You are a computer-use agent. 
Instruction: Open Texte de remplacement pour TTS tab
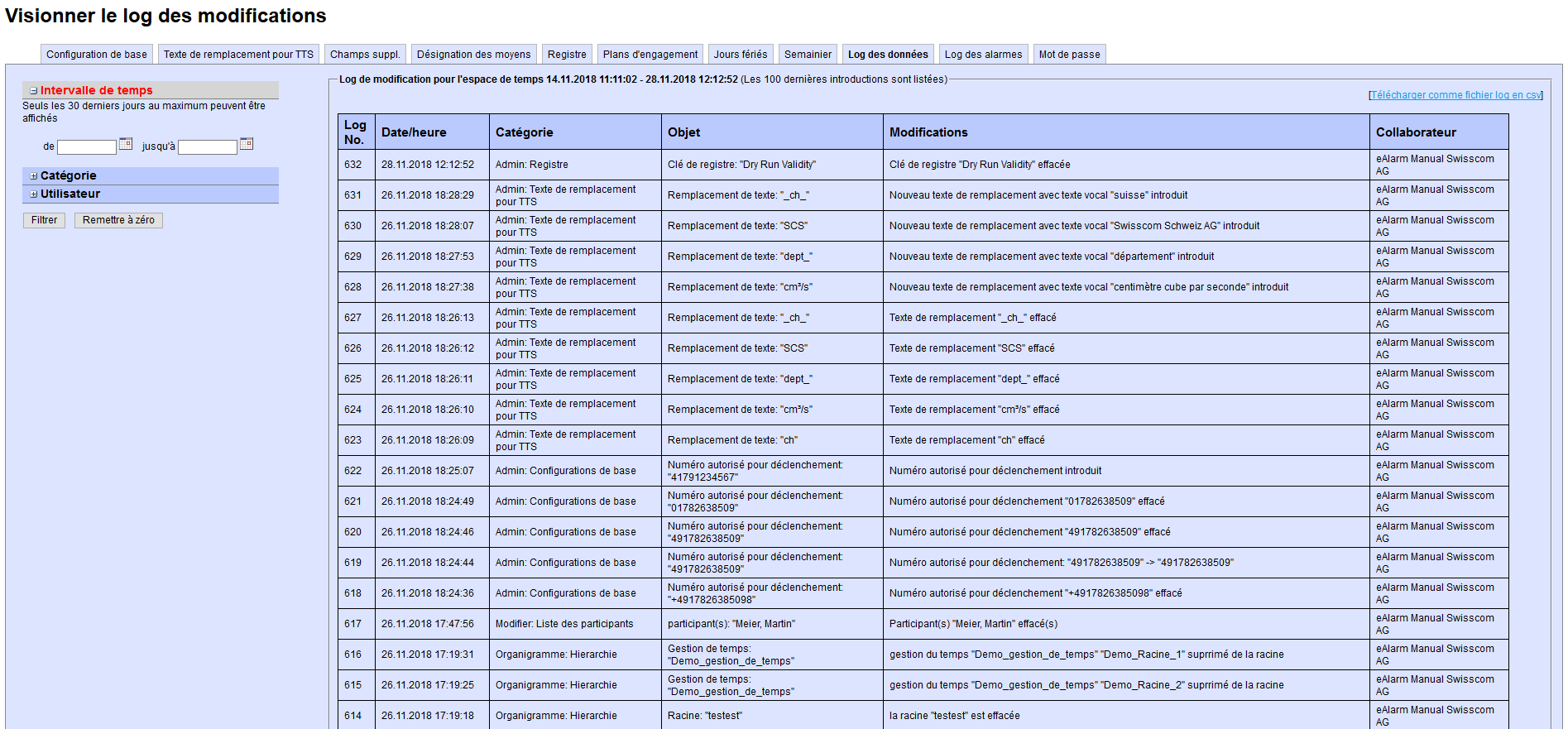[x=238, y=55]
